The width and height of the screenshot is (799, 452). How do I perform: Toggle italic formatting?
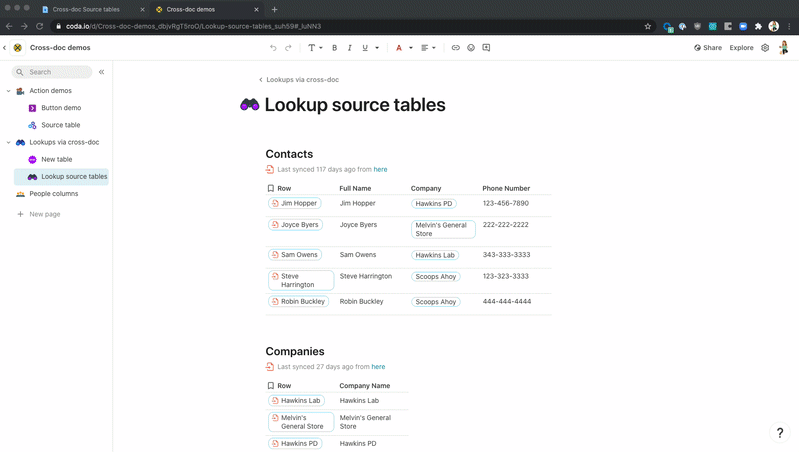pyautogui.click(x=349, y=48)
